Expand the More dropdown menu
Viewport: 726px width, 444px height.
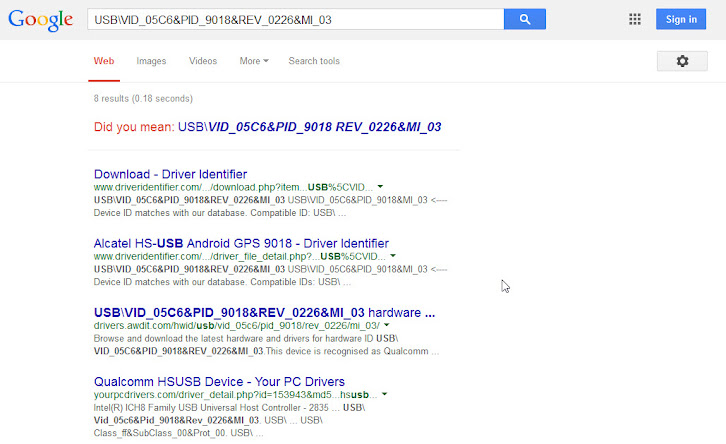[x=254, y=61]
